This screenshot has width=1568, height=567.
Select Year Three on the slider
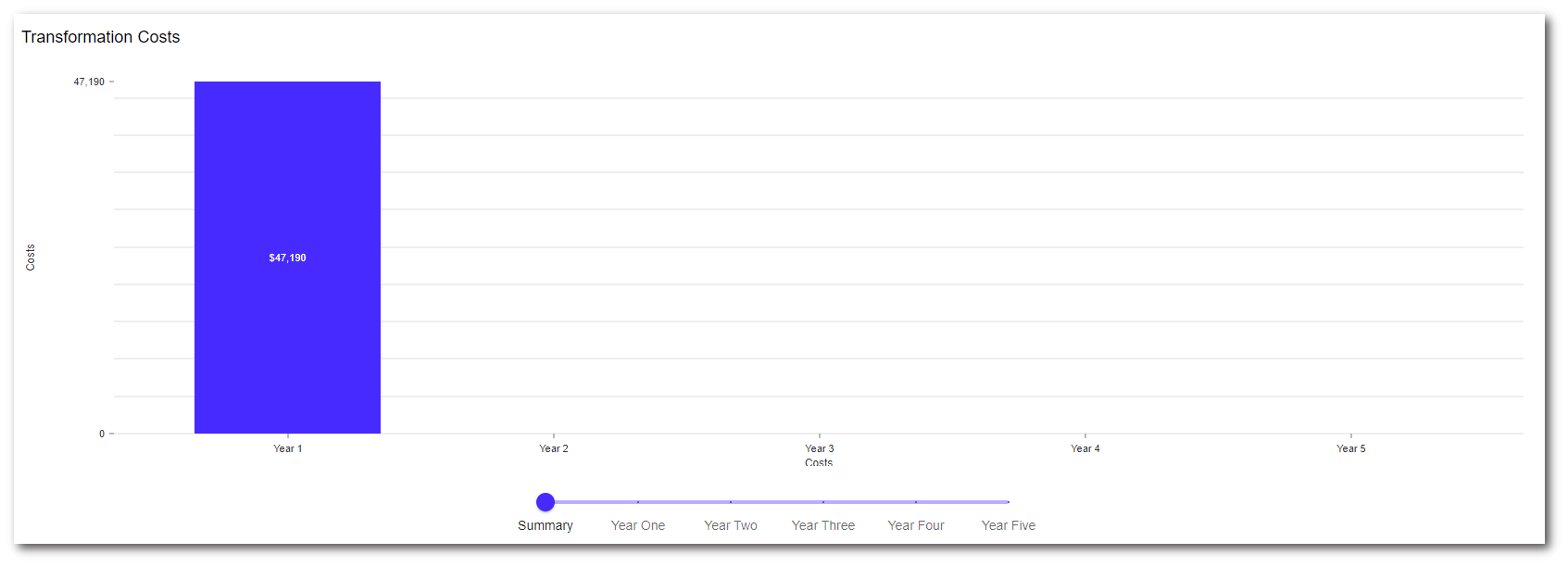point(823,525)
